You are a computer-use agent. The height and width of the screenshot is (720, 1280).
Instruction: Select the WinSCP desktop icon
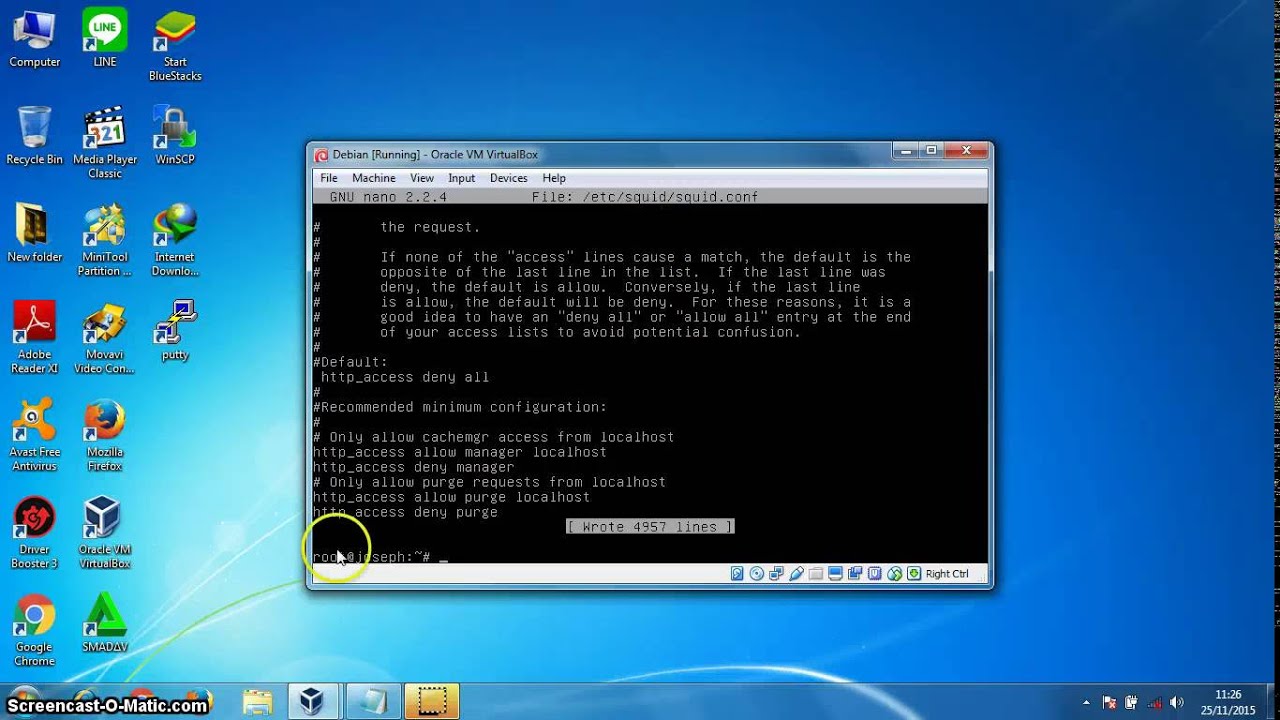pos(175,136)
